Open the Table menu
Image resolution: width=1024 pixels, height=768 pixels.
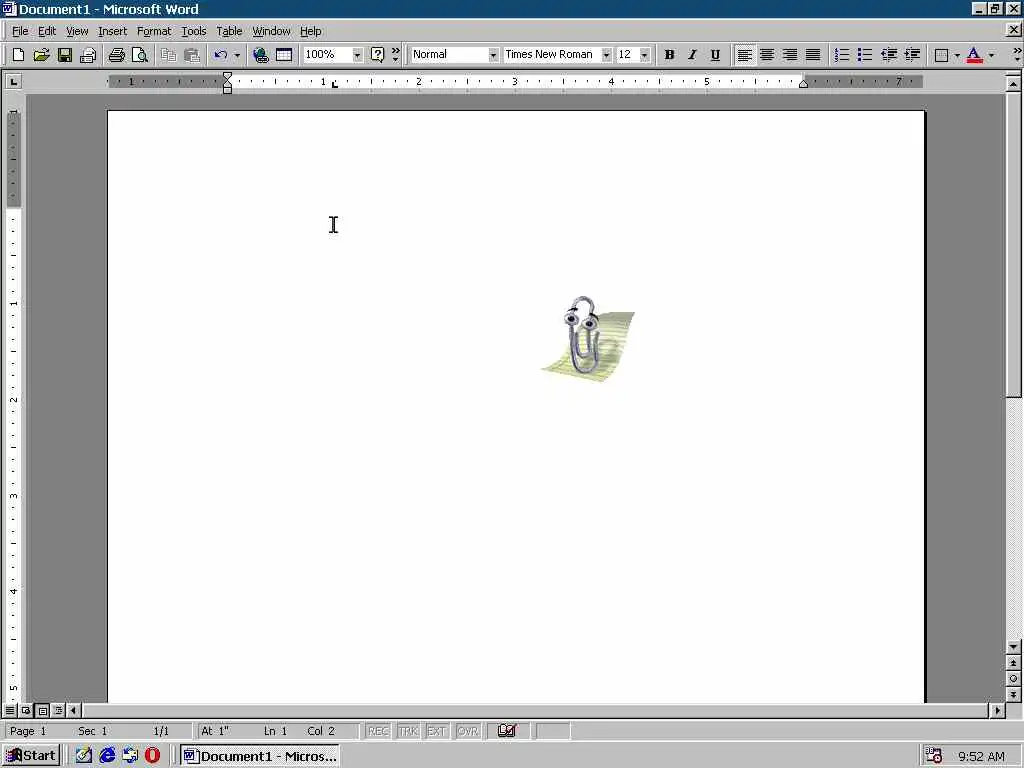click(x=229, y=31)
